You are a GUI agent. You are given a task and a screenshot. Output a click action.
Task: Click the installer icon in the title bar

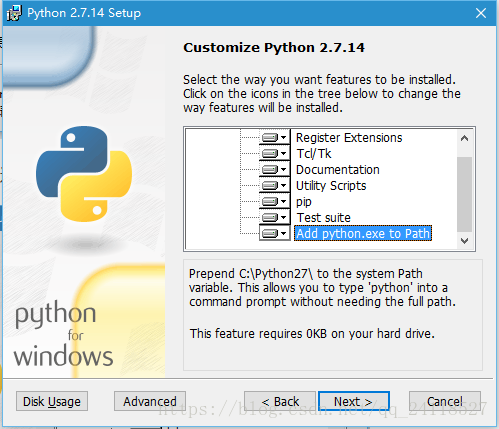(14, 13)
